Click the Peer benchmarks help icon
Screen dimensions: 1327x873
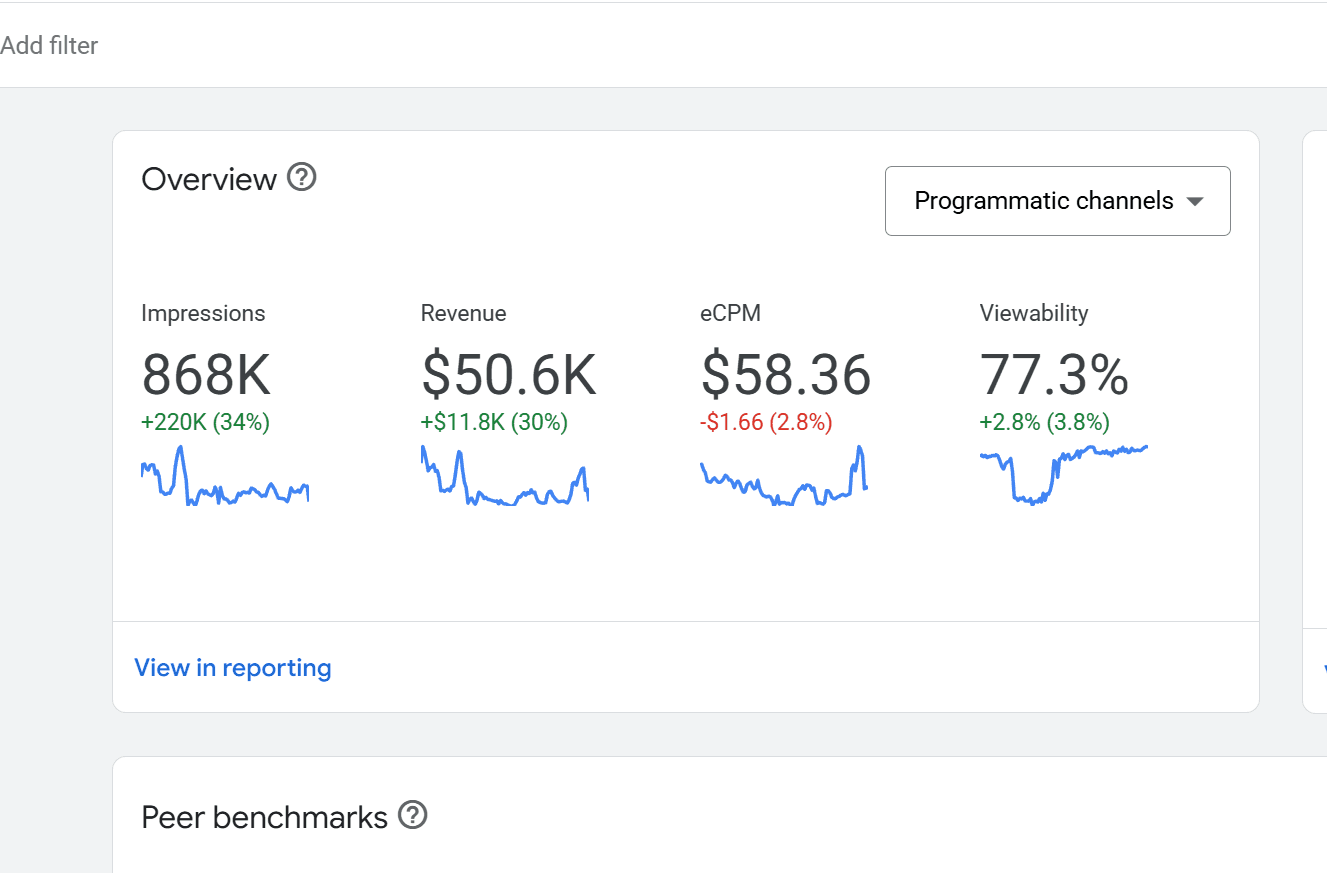[412, 815]
